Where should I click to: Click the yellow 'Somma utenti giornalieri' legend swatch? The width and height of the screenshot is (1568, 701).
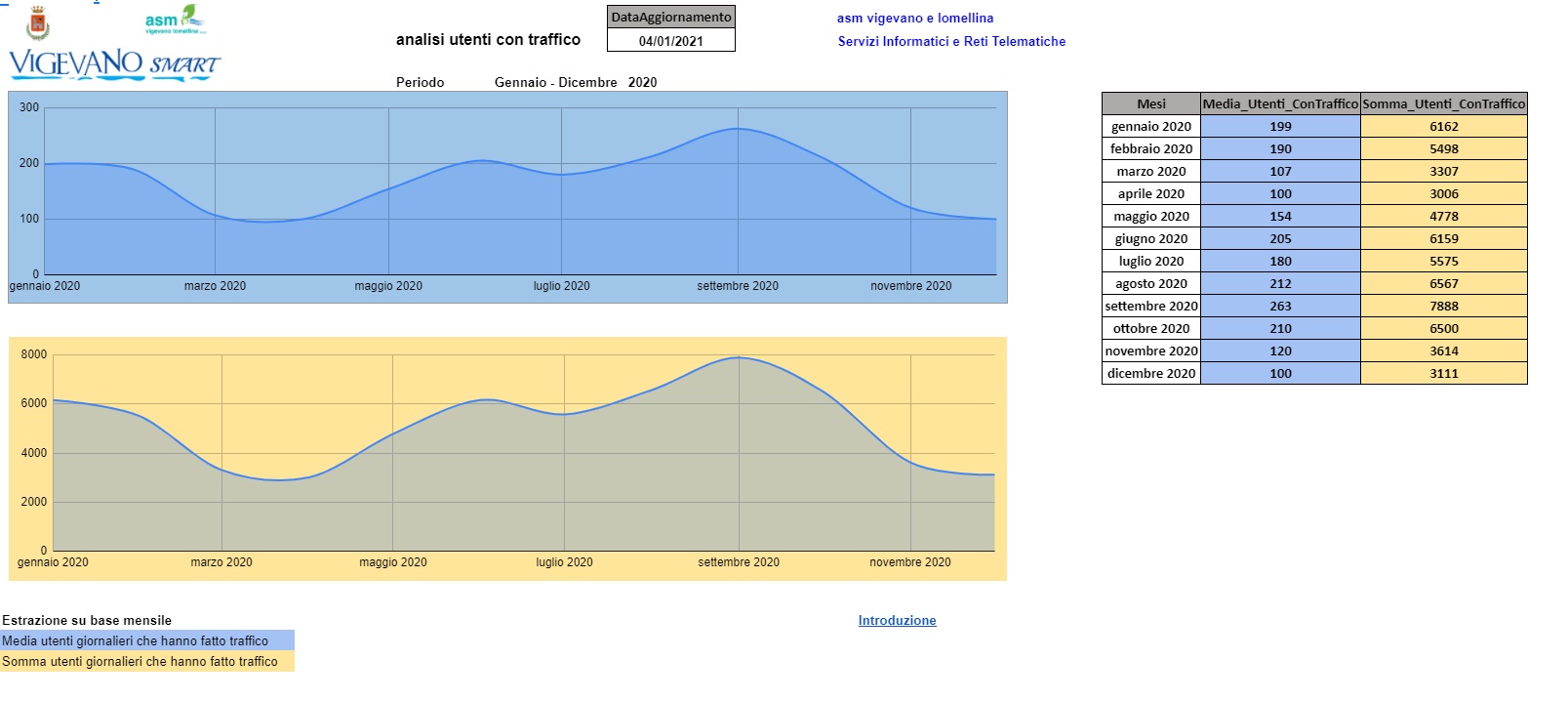[146, 661]
